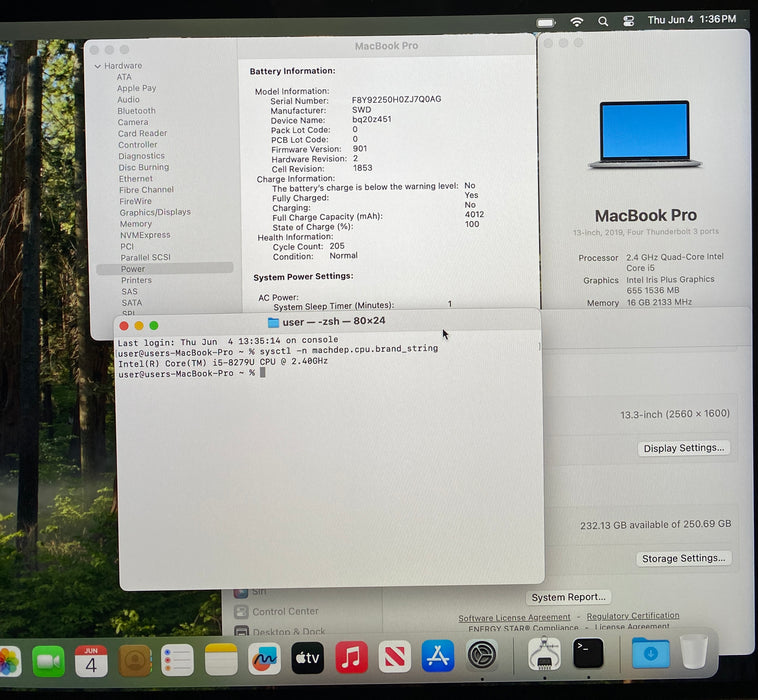
Task: Select ATA in System Information sidebar
Action: click(124, 77)
